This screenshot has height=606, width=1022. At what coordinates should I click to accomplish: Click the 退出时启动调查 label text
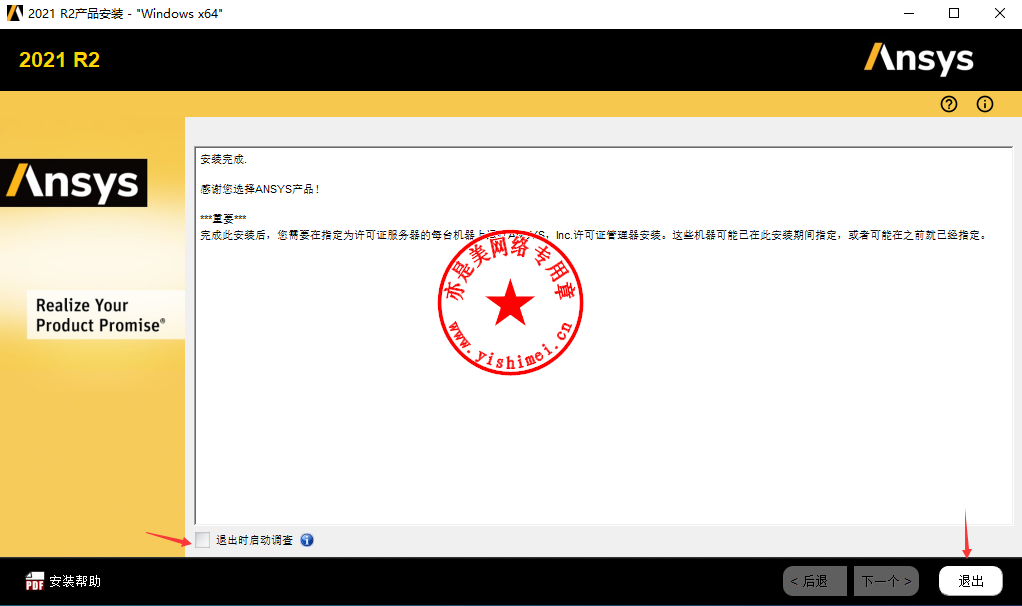coord(254,540)
